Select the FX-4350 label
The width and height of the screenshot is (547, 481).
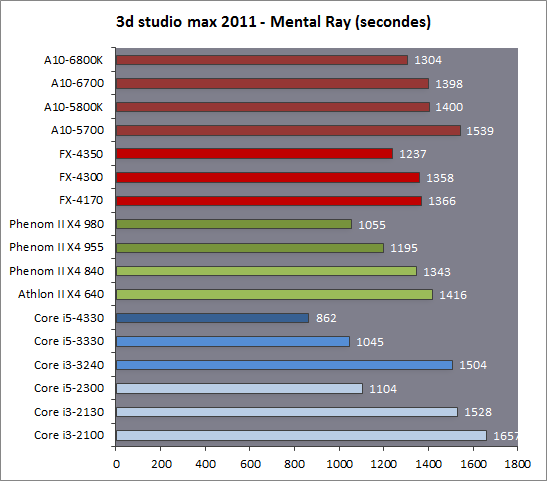(81, 154)
